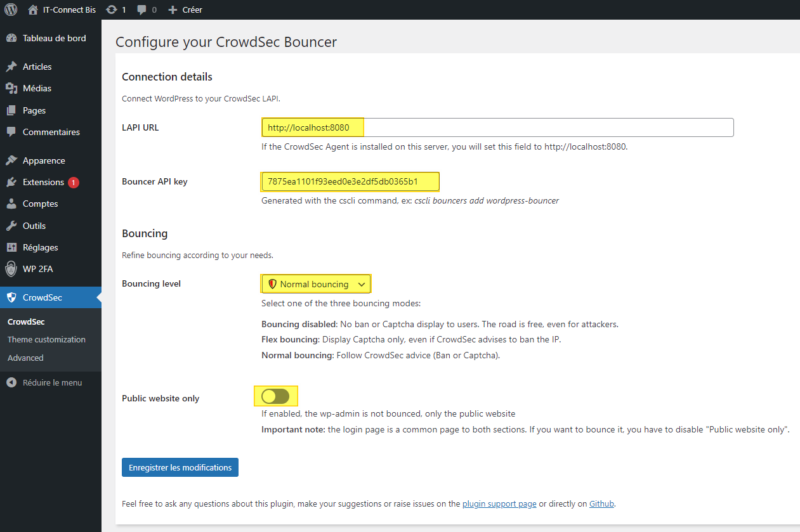Open Theme customization submenu item
800x532 pixels.
pyautogui.click(x=46, y=339)
